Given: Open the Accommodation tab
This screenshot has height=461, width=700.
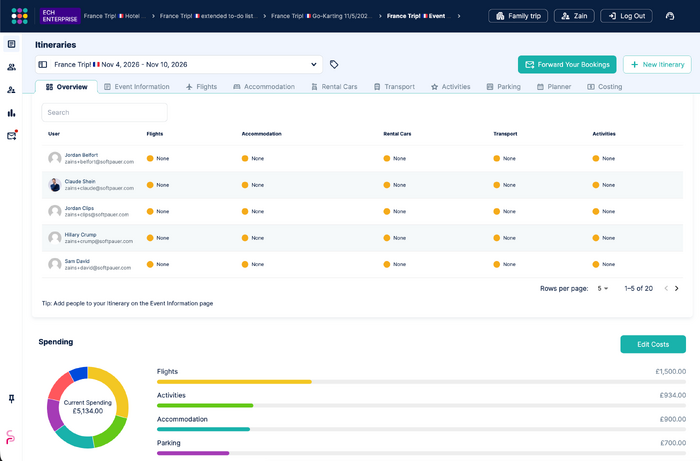Looking at the screenshot, I should 264,87.
